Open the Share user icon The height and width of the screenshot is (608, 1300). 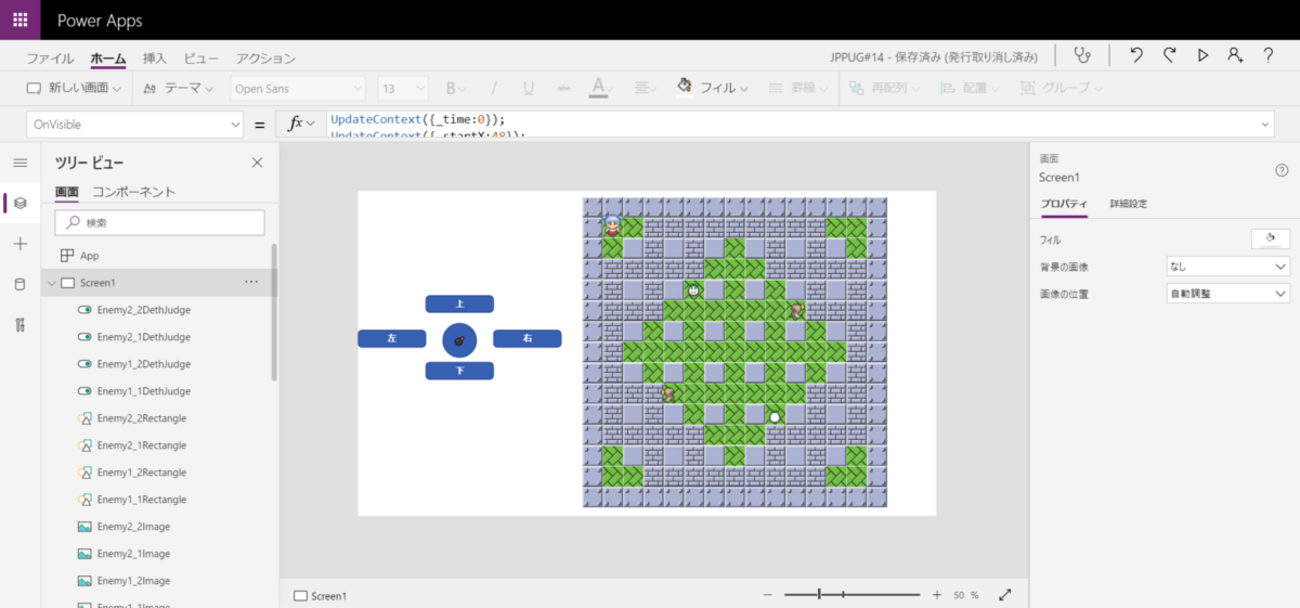pyautogui.click(x=1235, y=56)
